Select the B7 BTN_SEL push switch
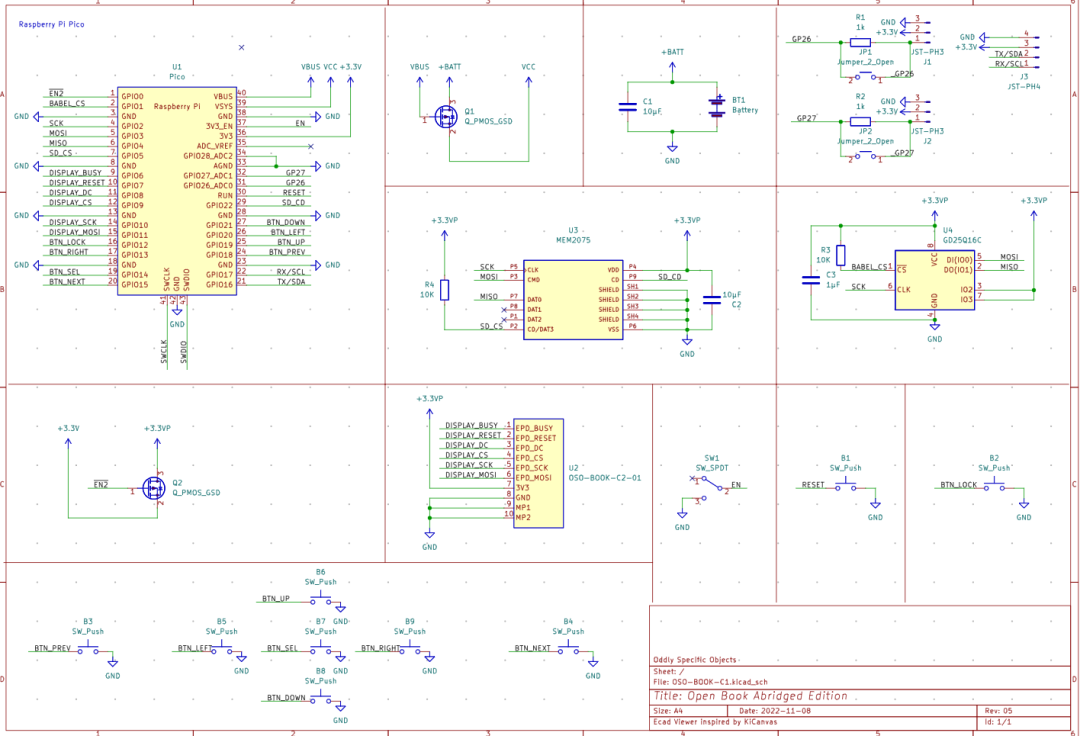Image resolution: width=1080 pixels, height=736 pixels. 321,649
